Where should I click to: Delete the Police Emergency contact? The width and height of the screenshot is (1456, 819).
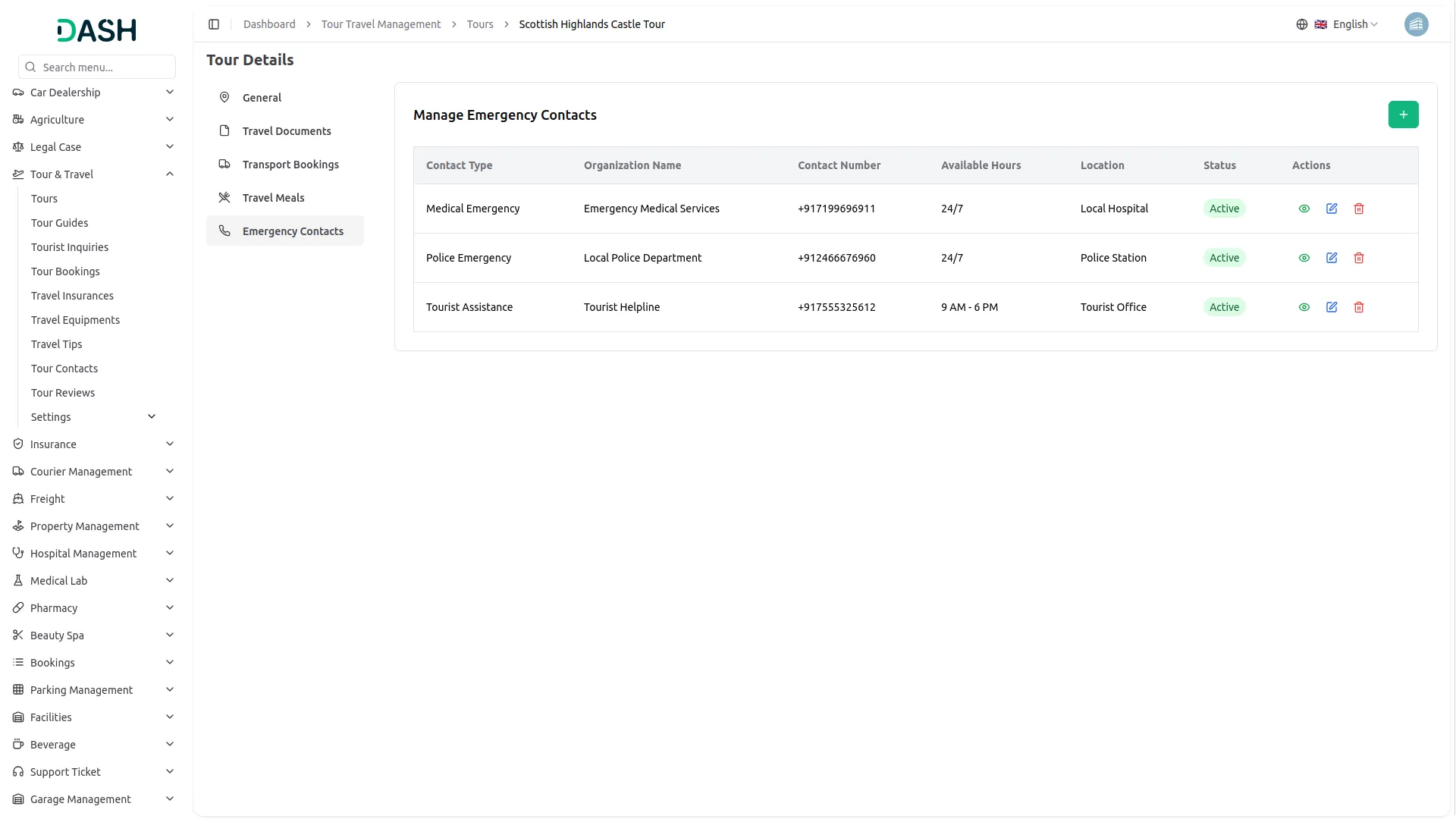tap(1359, 258)
